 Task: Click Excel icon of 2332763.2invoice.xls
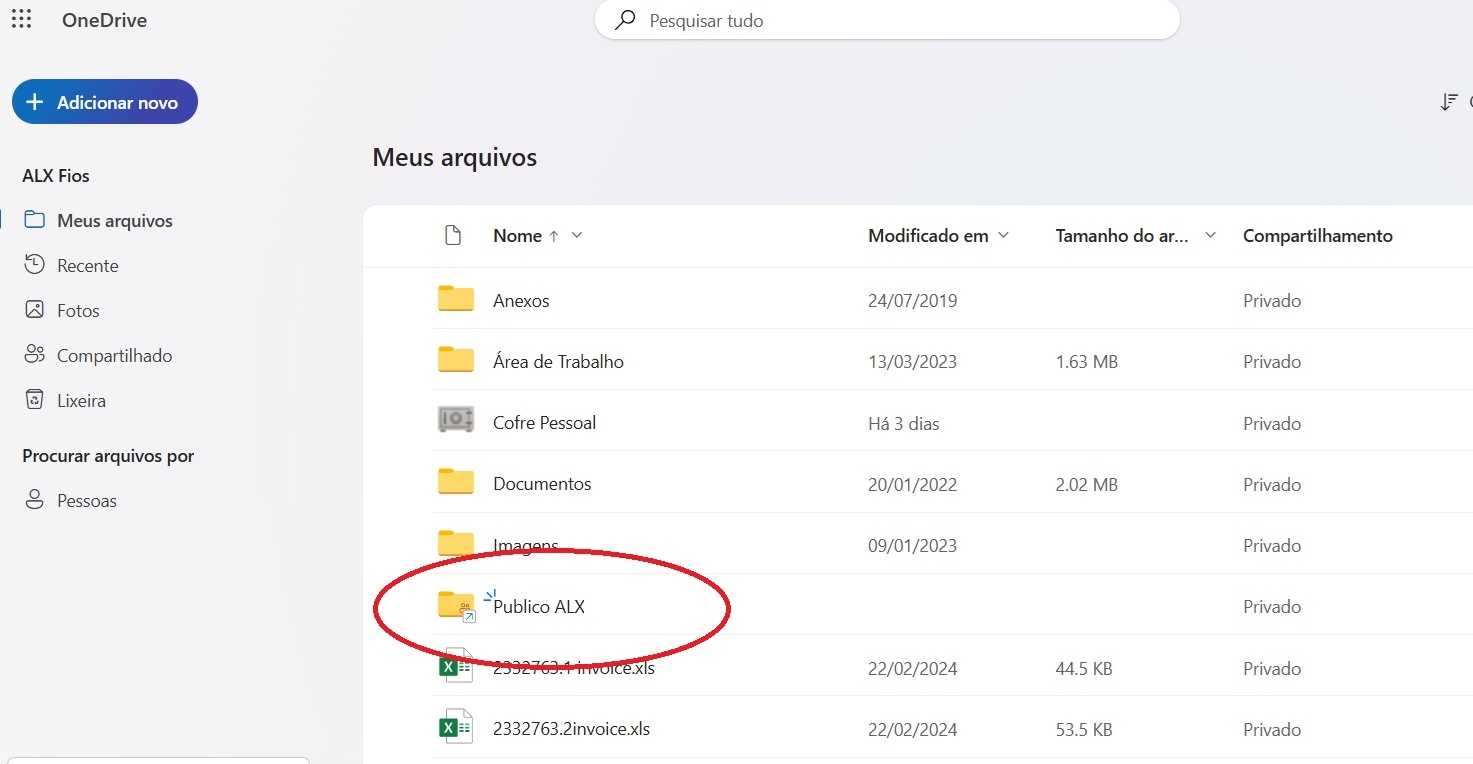(456, 728)
